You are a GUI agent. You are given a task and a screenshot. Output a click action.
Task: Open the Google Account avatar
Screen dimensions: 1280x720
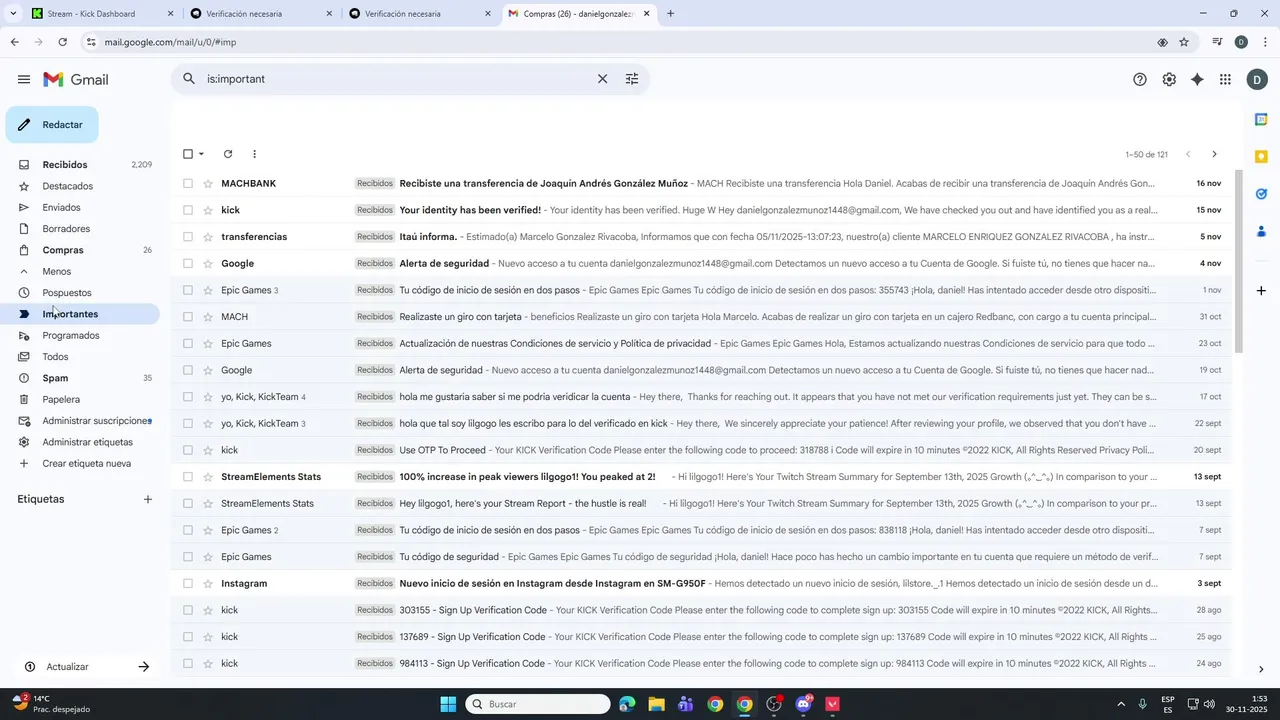(1257, 80)
